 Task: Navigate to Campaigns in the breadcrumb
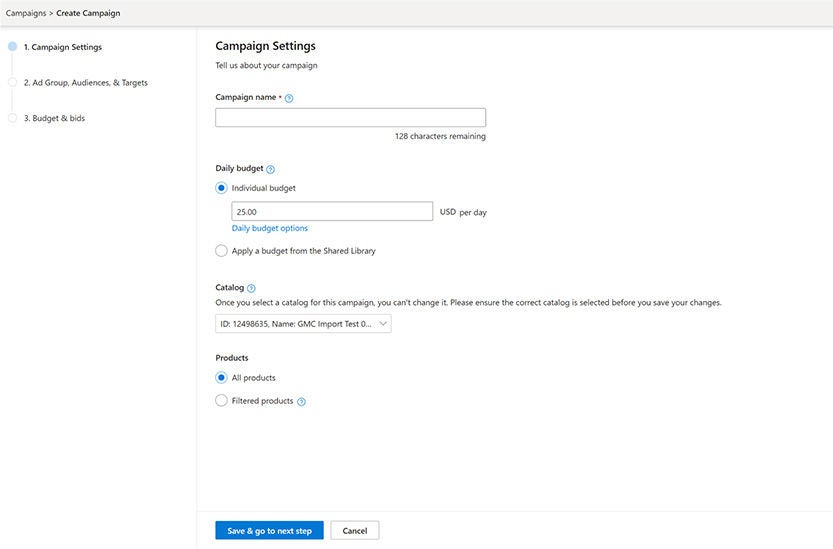click(25, 13)
